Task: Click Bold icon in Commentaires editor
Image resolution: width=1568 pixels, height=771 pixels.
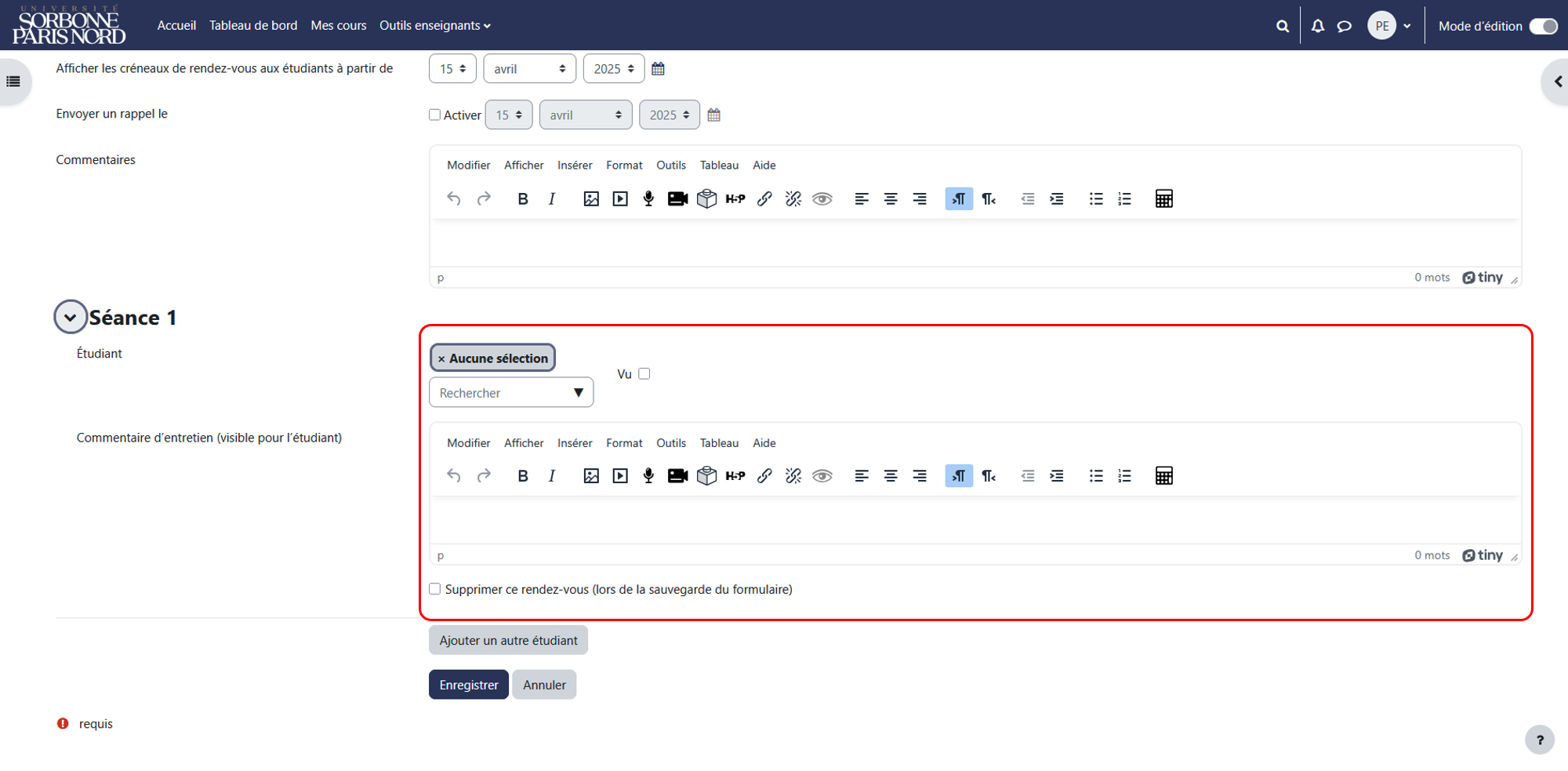Action: [x=523, y=199]
